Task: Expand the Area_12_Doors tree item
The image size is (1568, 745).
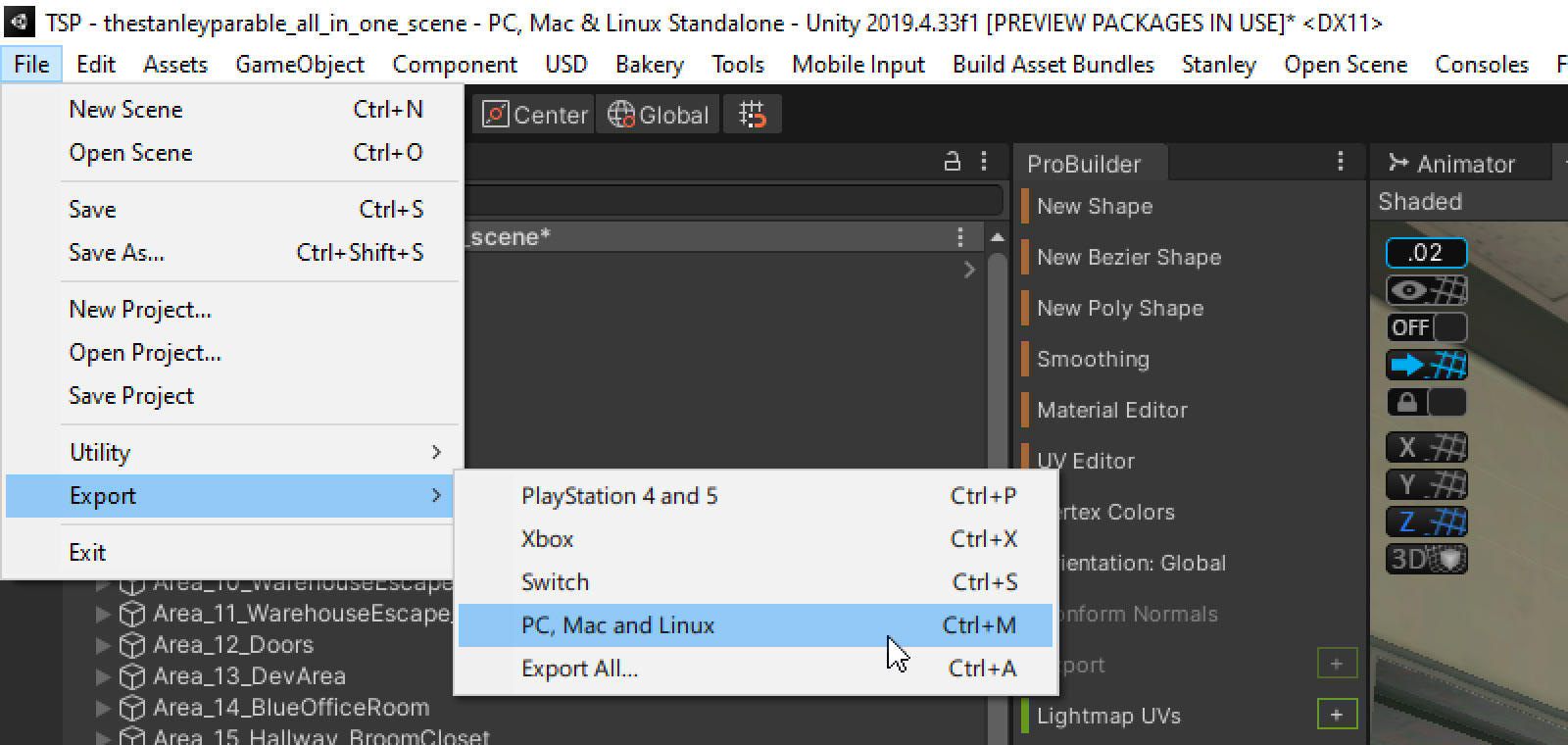Action: click(x=103, y=645)
